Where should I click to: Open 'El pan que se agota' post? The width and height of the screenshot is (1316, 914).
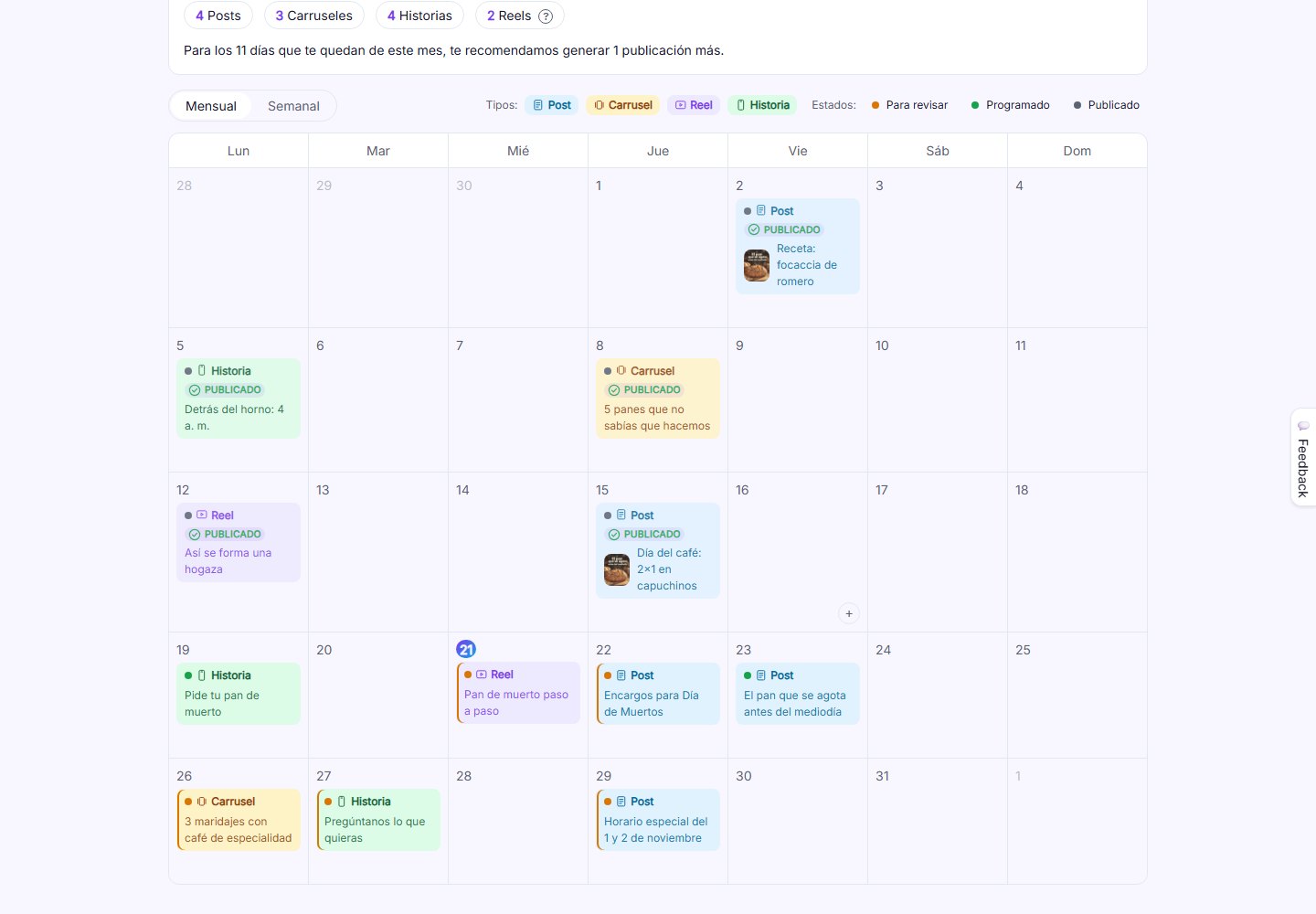[798, 694]
